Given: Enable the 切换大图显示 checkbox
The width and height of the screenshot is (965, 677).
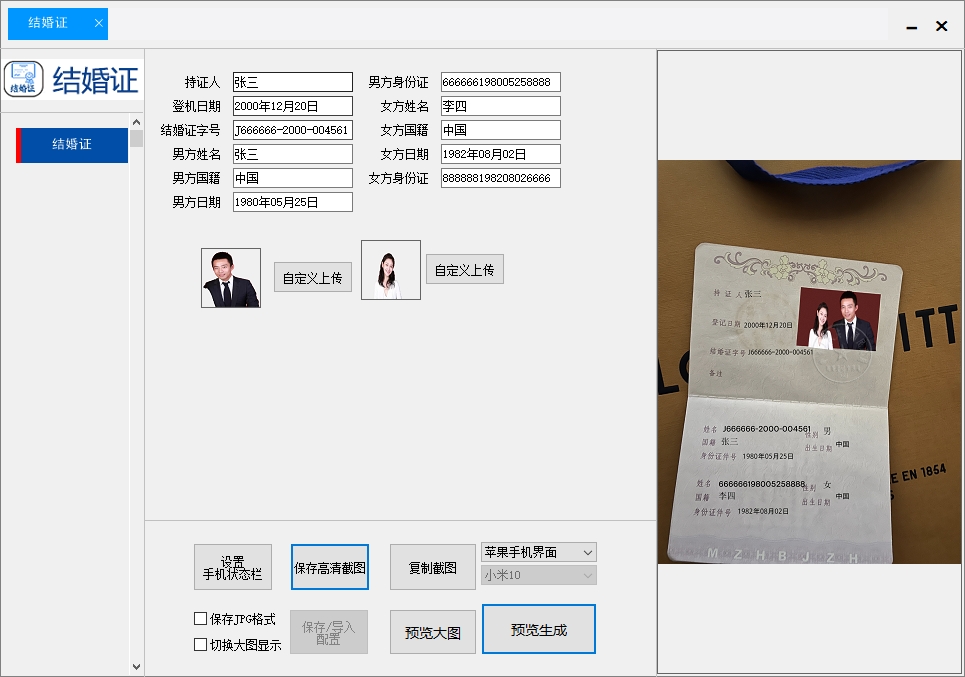Looking at the screenshot, I should click(x=200, y=644).
